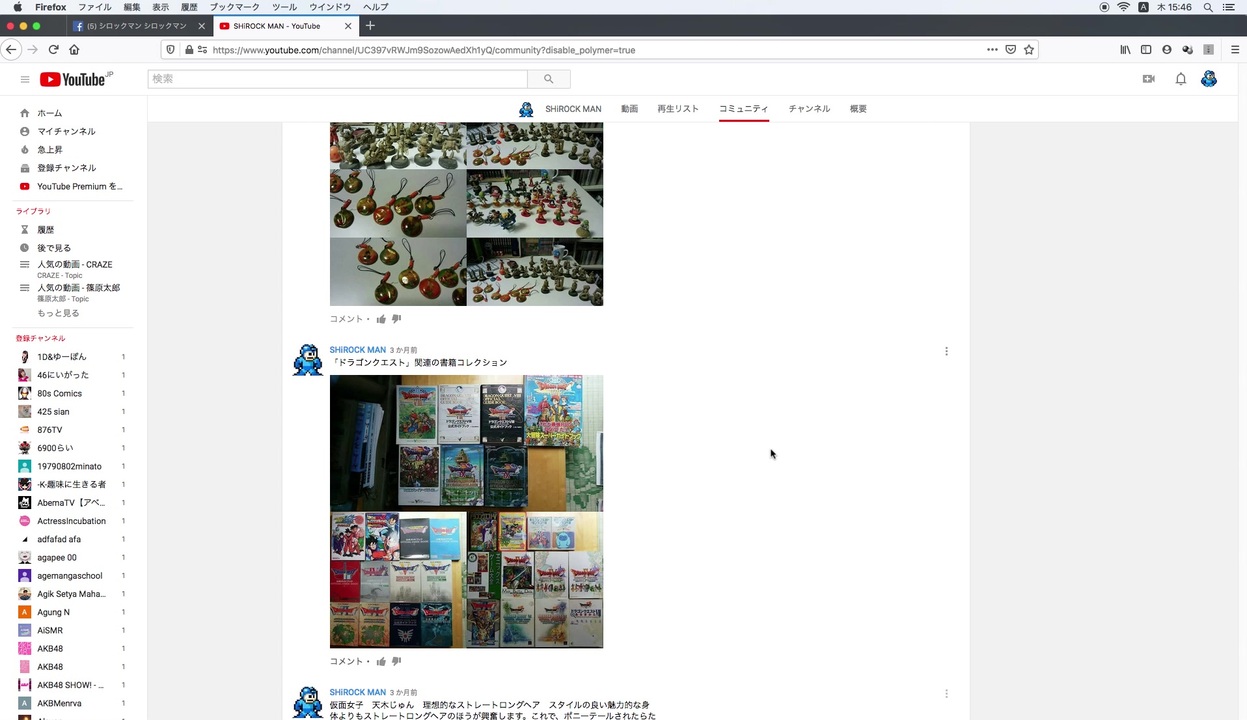Image resolution: width=1247 pixels, height=720 pixels.
Task: Open the Apple menu
Action: tap(17, 7)
